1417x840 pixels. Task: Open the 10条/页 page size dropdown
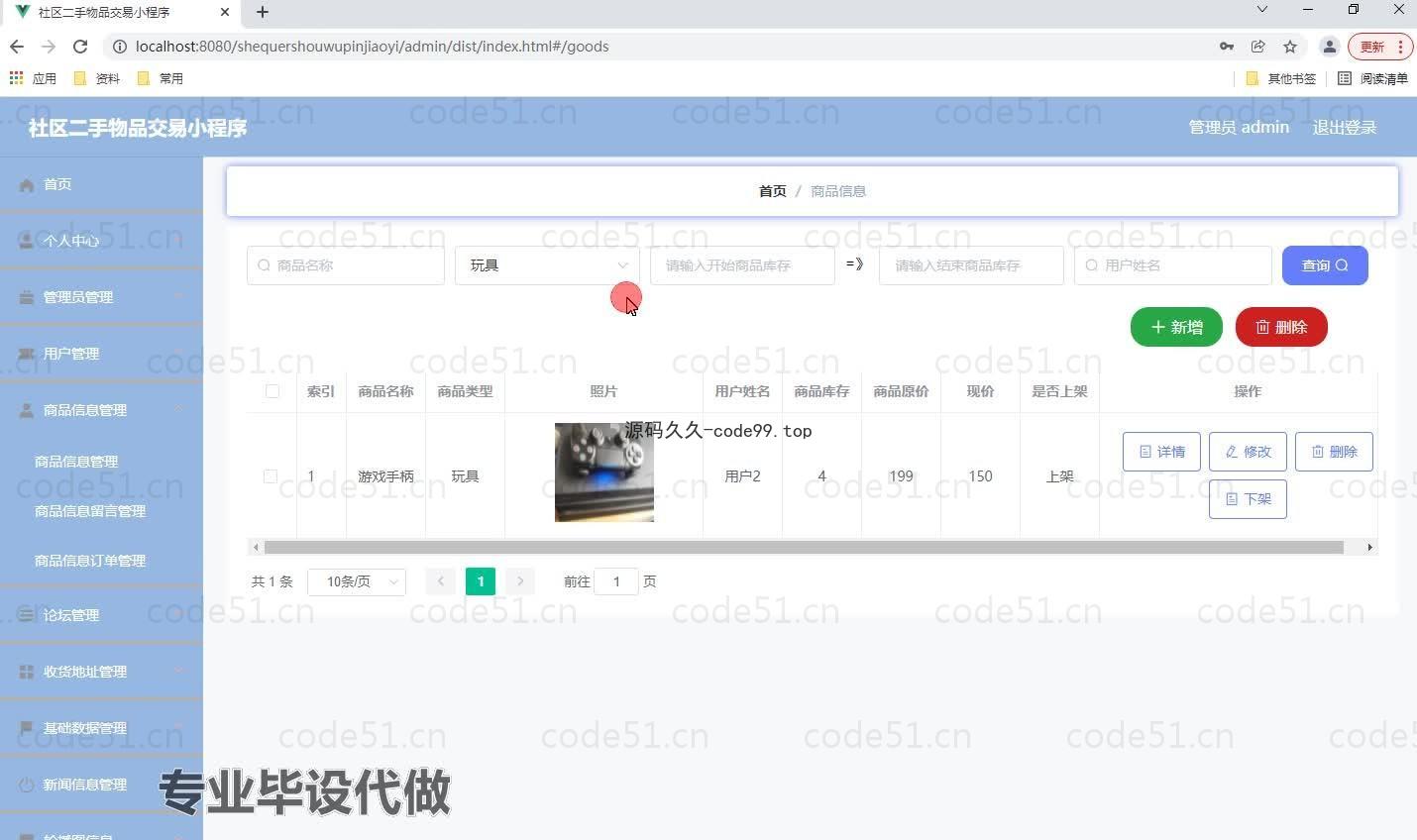click(357, 581)
